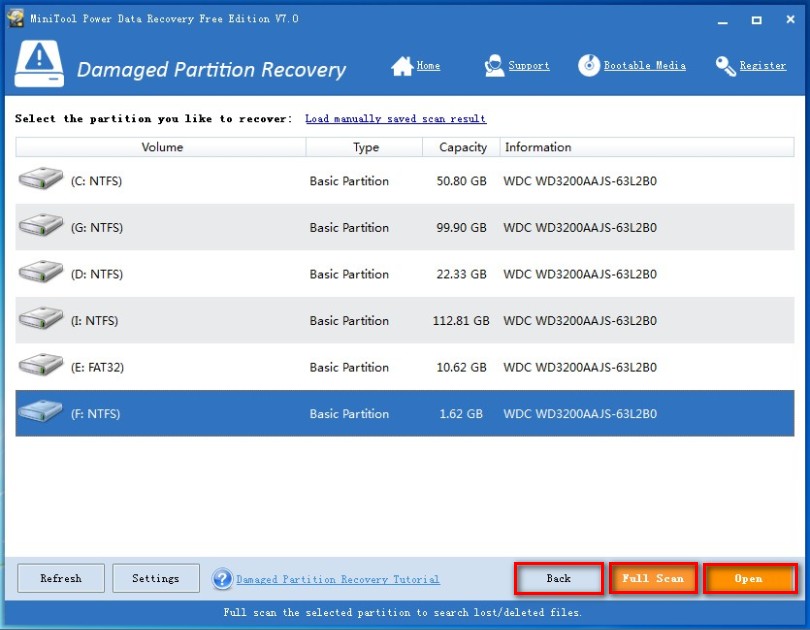The image size is (810, 630).
Task: Click WDC WD3200AAJS-63L2B0 in the E: row
Action: 580,368
